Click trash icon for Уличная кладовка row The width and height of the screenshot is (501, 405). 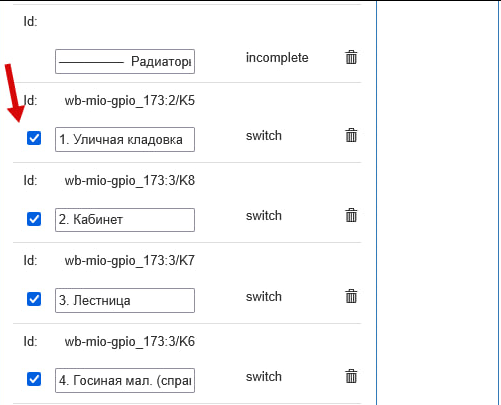pyautogui.click(x=351, y=135)
